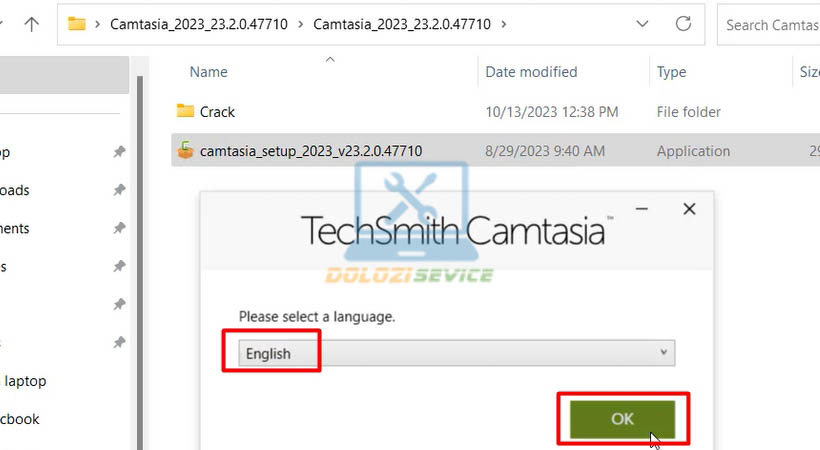Open the language dropdown showing English
820x450 pixels.
point(457,353)
